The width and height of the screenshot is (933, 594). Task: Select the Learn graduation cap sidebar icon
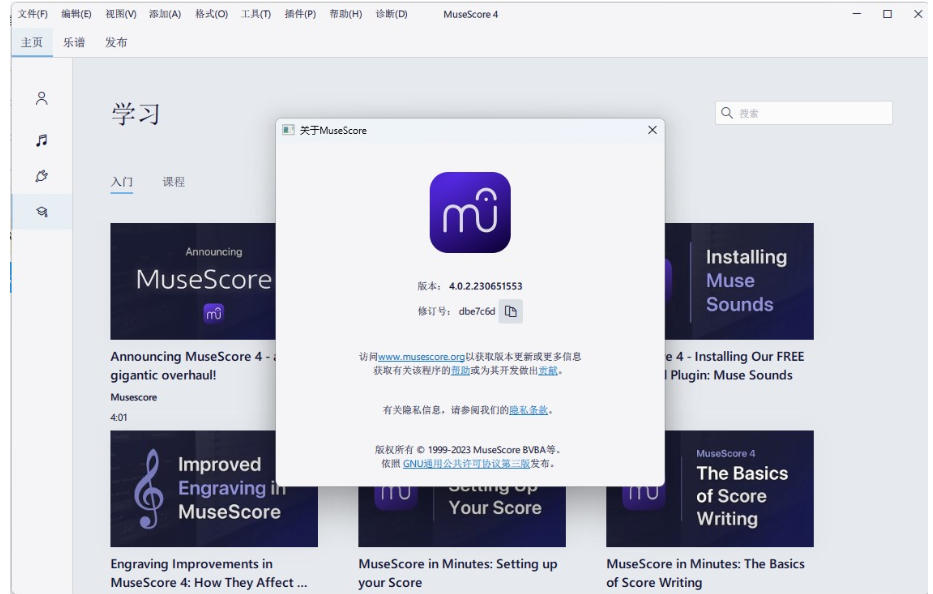click(x=42, y=211)
